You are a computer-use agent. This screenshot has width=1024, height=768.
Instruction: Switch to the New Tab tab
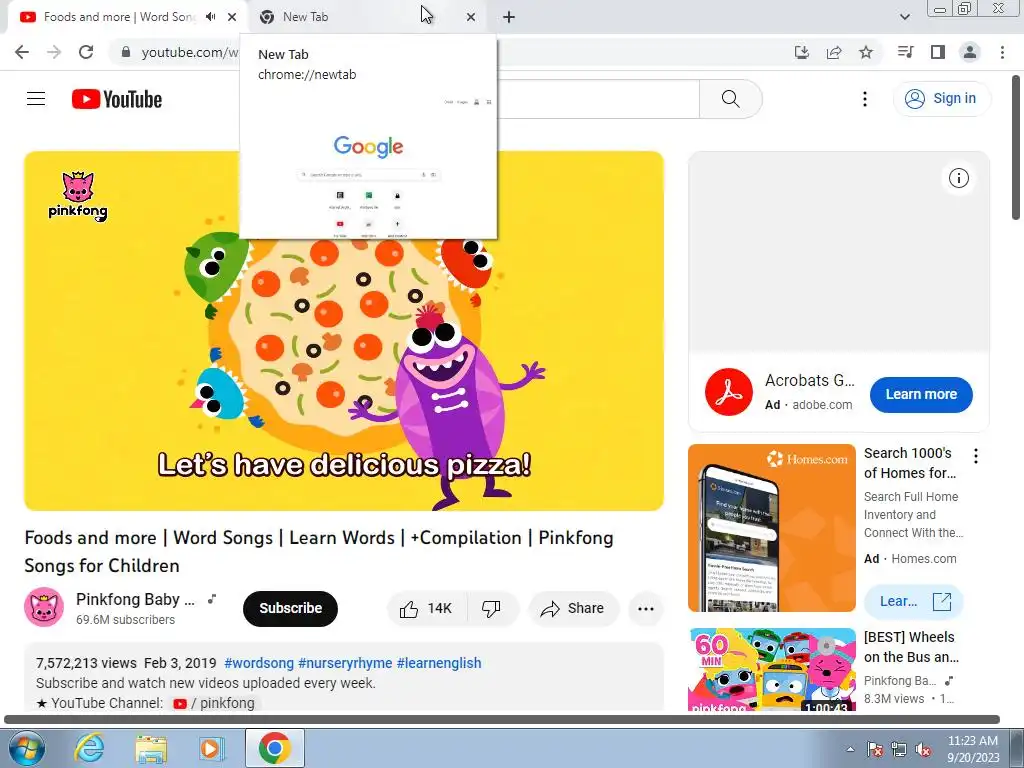(x=366, y=17)
